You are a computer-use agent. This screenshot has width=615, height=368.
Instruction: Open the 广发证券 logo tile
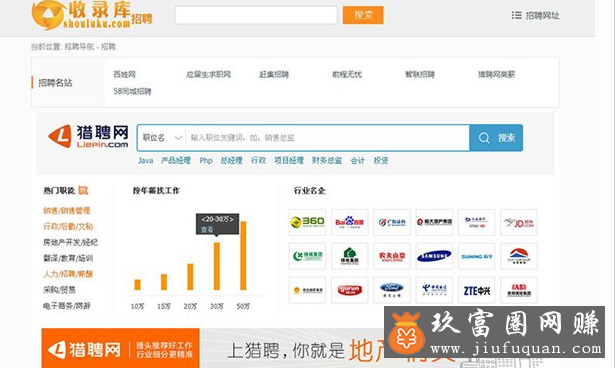[392, 222]
